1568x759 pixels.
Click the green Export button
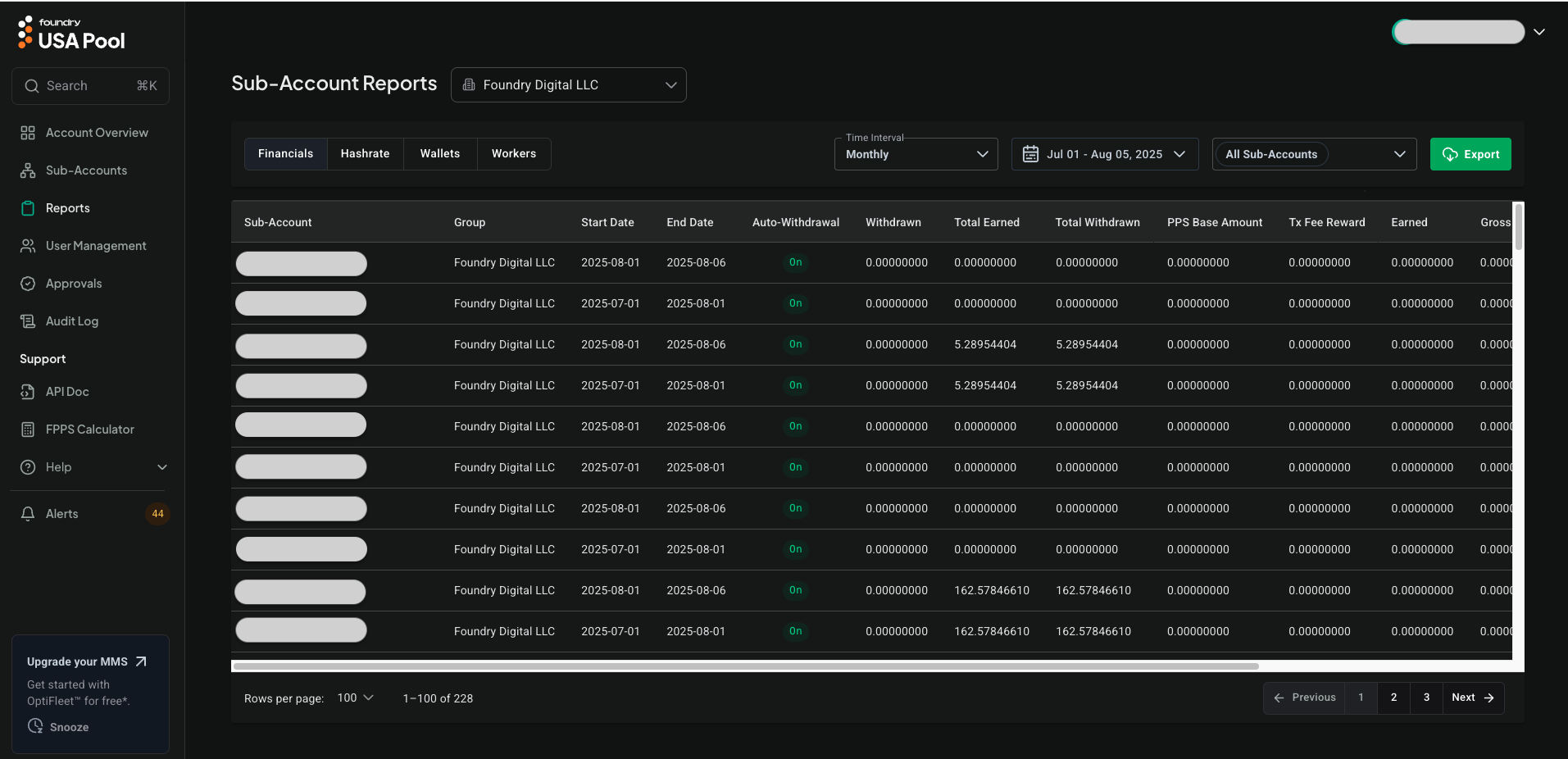[1470, 154]
